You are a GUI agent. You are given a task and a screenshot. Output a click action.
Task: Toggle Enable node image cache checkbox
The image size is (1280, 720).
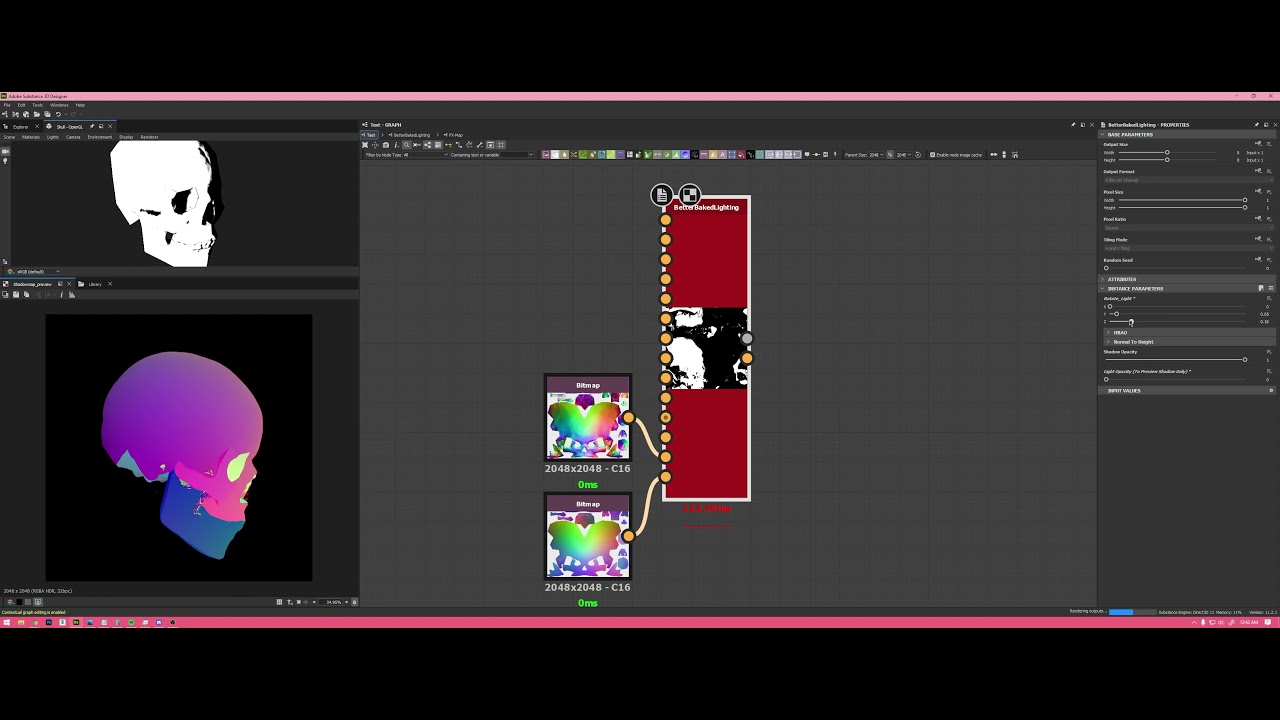click(x=932, y=155)
